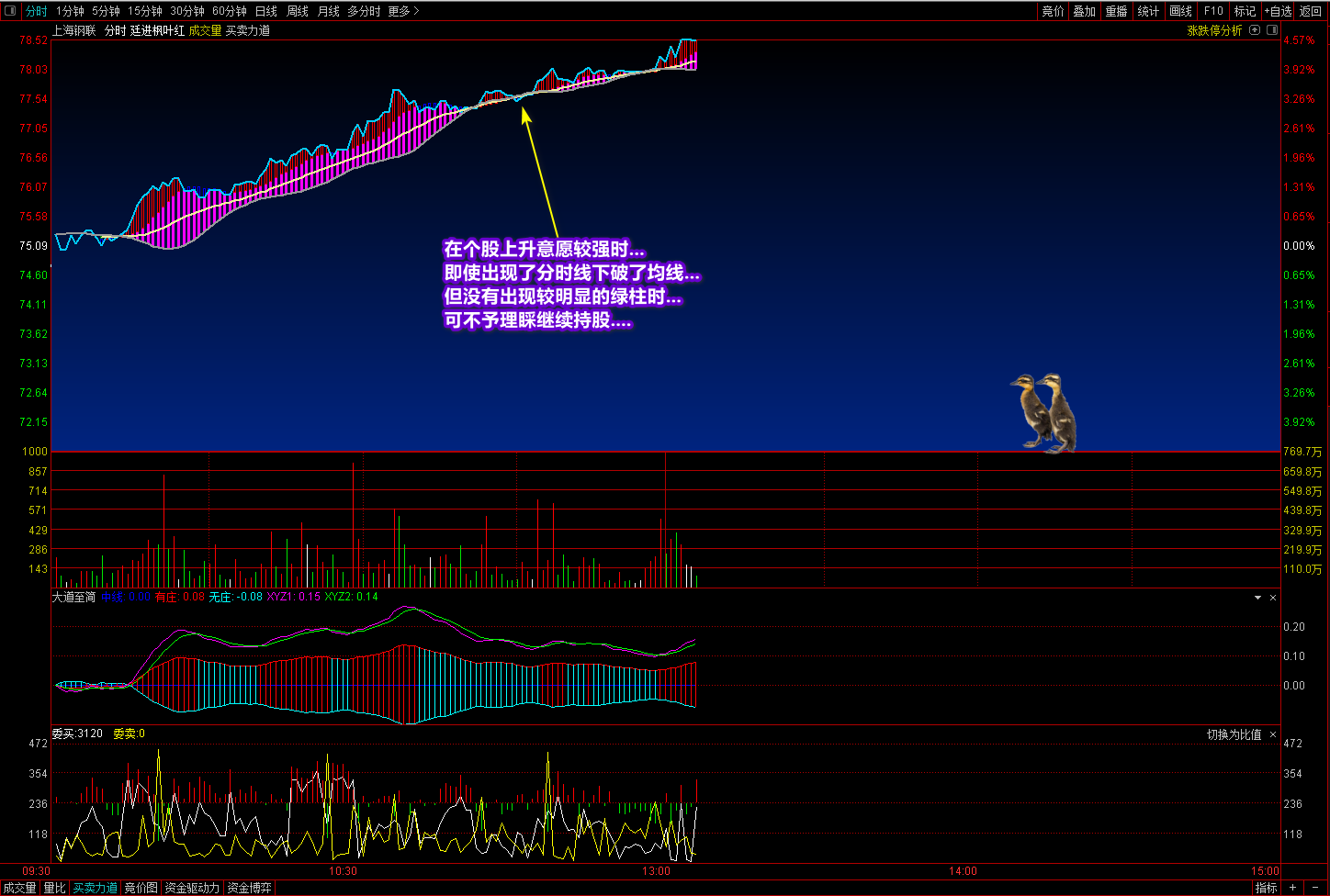Open the 统计 statistics tool
The image size is (1330, 896).
1149,11
